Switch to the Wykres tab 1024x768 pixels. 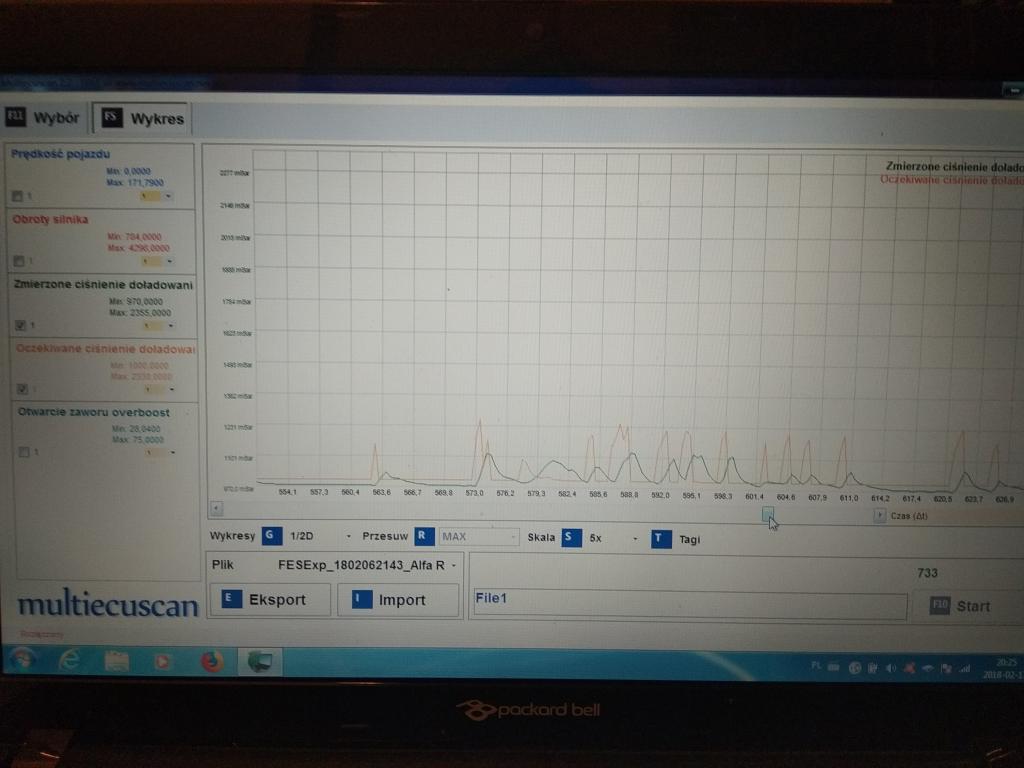[x=142, y=118]
